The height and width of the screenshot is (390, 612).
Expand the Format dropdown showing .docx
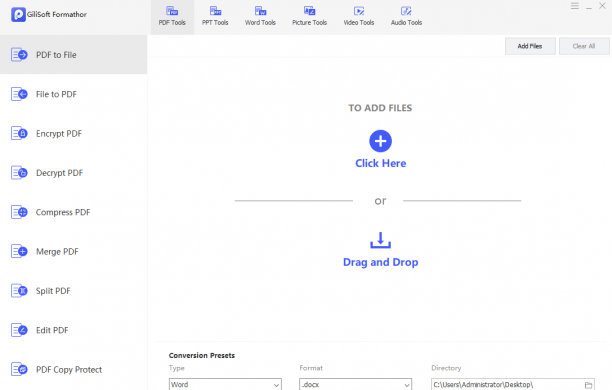pos(356,385)
